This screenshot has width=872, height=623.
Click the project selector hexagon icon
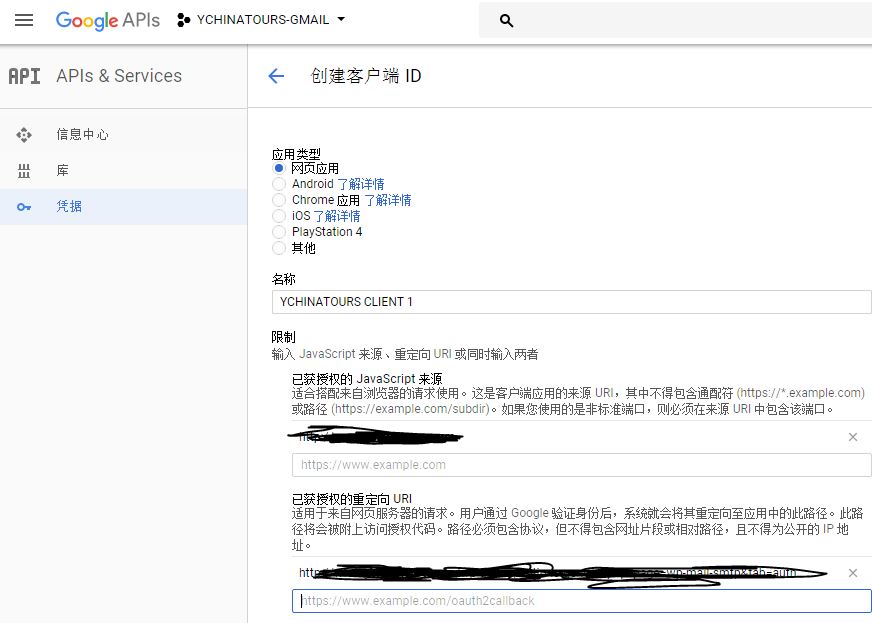point(183,21)
